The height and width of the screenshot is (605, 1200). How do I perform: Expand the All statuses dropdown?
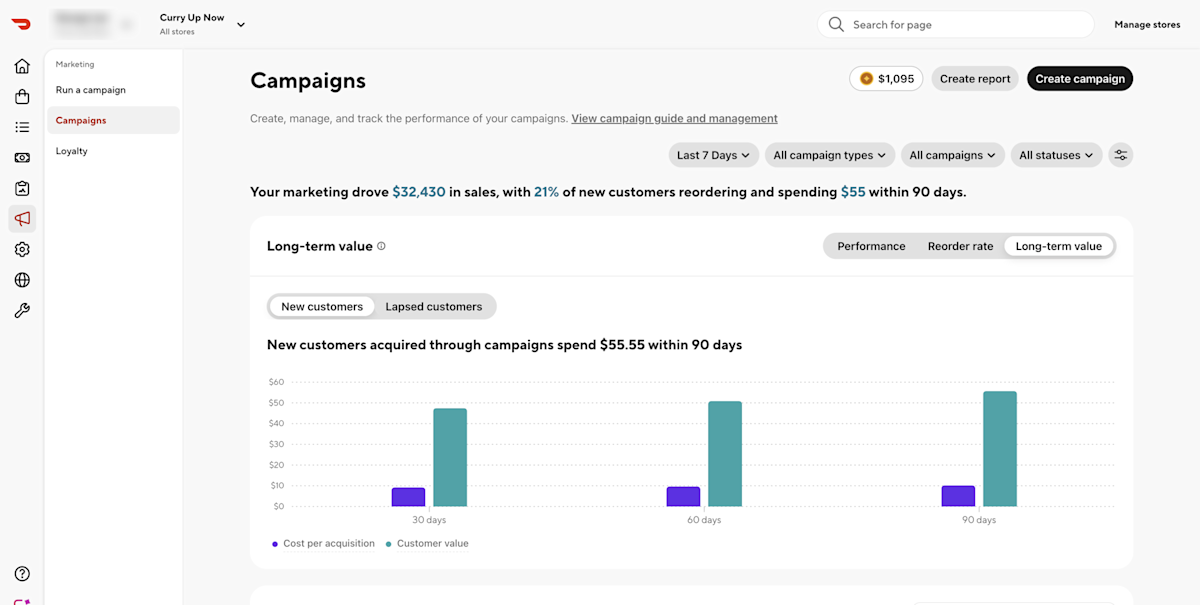tap(1057, 155)
